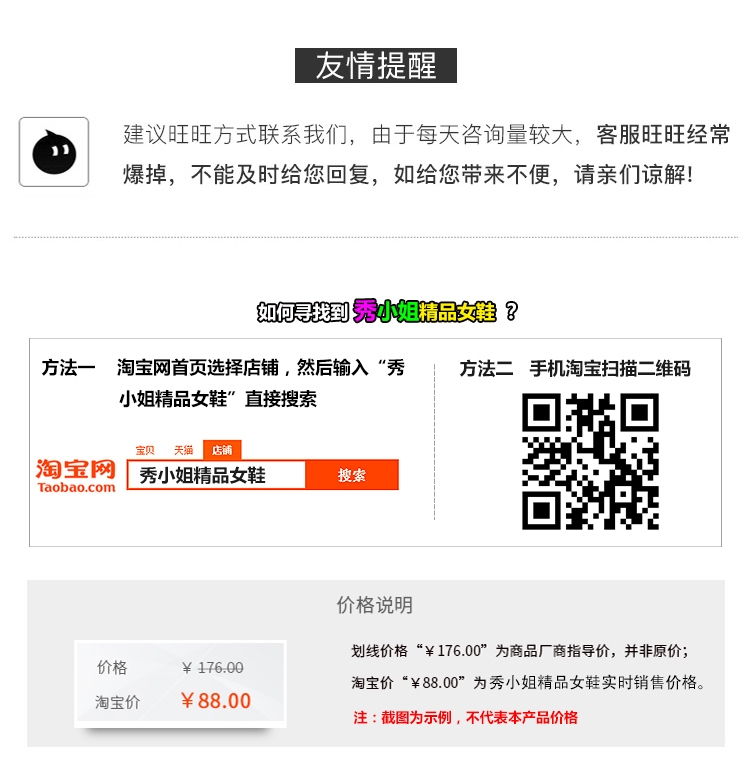Click the orange ¥88.00 Taobao price
Image resolution: width=750 pixels, height=776 pixels.
(216, 701)
